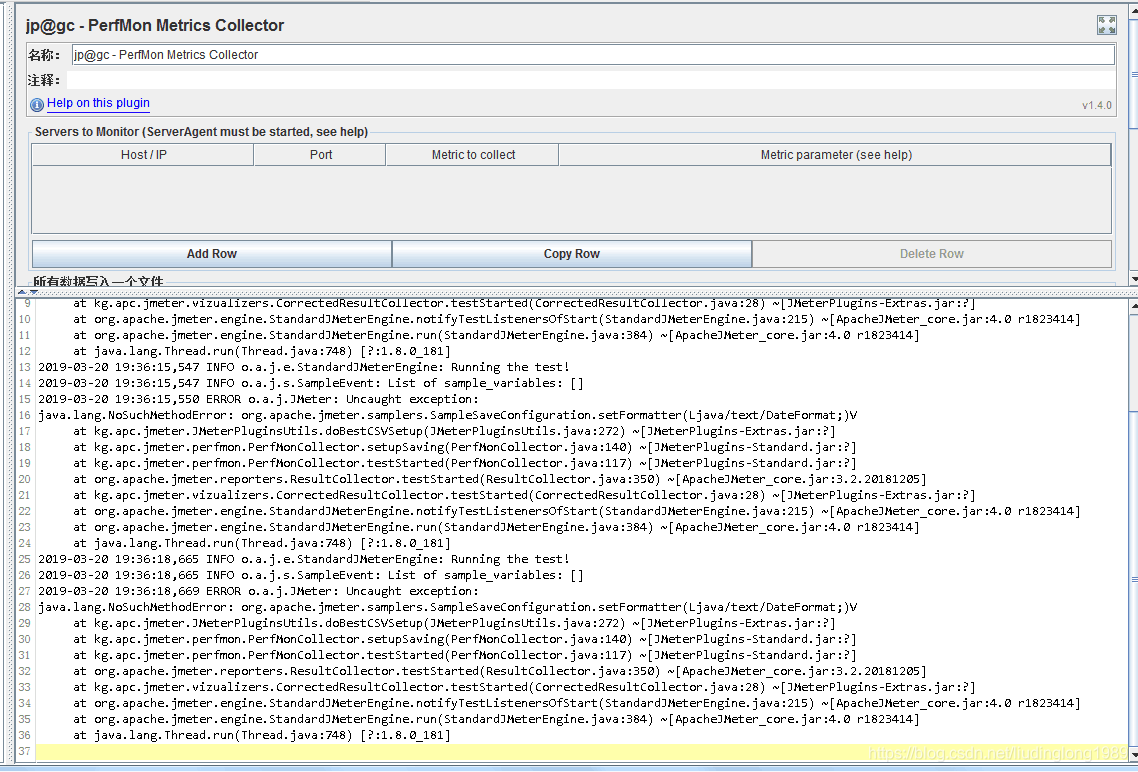This screenshot has width=1138, height=772.
Task: Click the empty servers table area
Action: 571,200
